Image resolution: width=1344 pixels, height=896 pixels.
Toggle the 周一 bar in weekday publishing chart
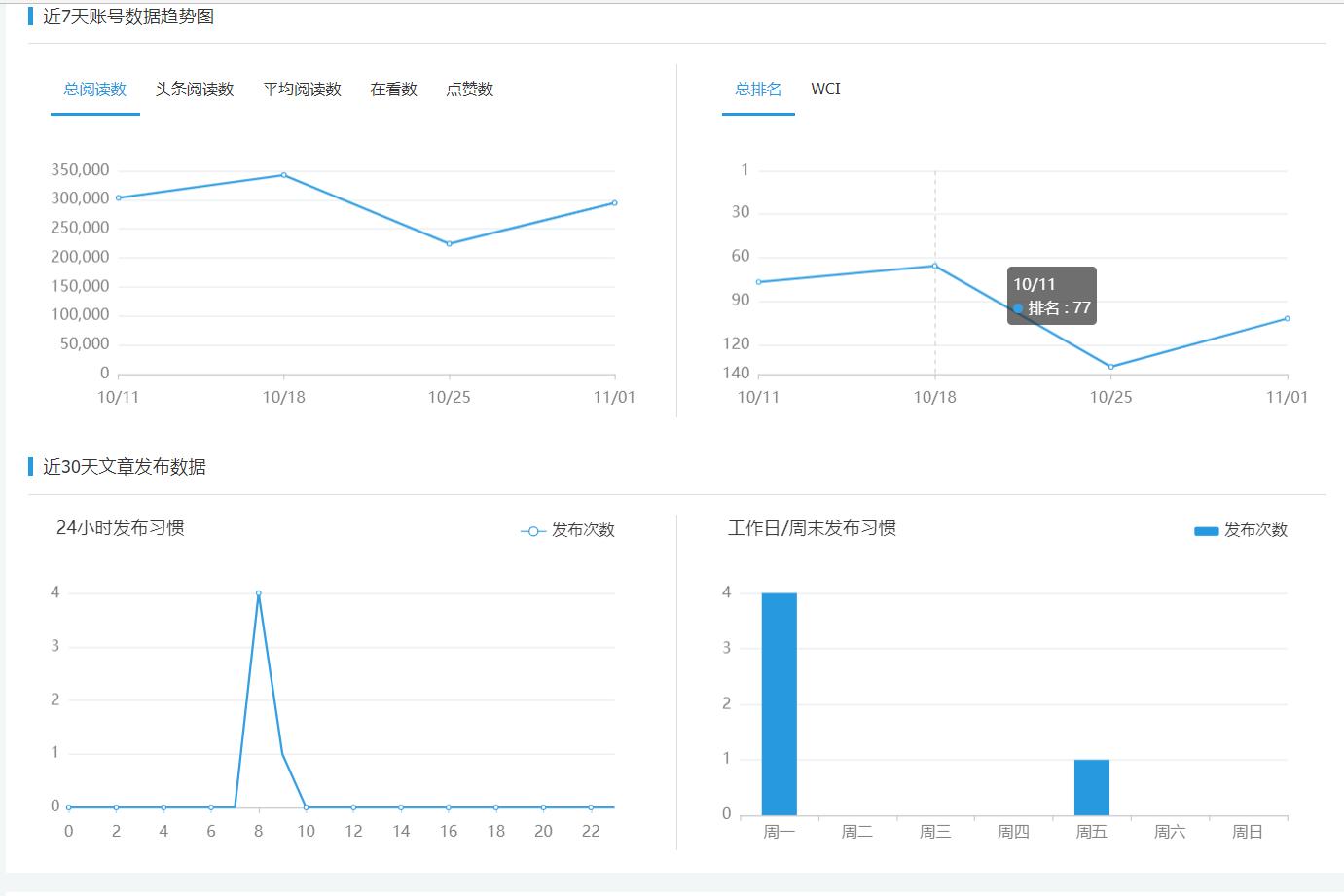coord(779,700)
